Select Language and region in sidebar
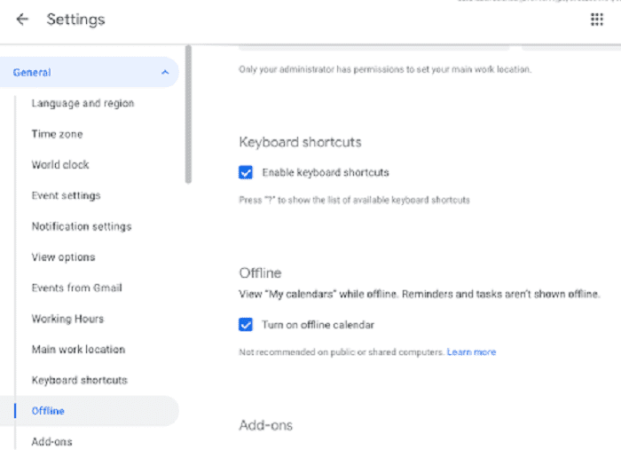This screenshot has height=450, width=621. 83,103
